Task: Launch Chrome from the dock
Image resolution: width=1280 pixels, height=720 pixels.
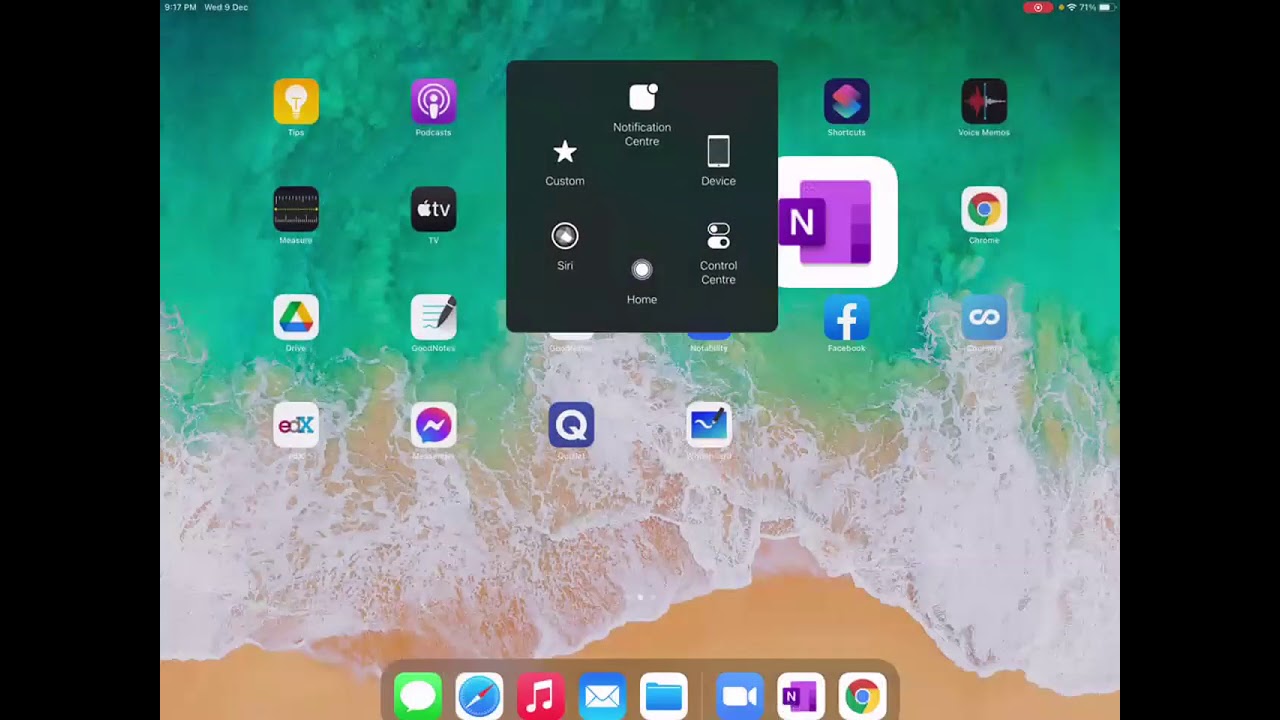Action: (862, 696)
